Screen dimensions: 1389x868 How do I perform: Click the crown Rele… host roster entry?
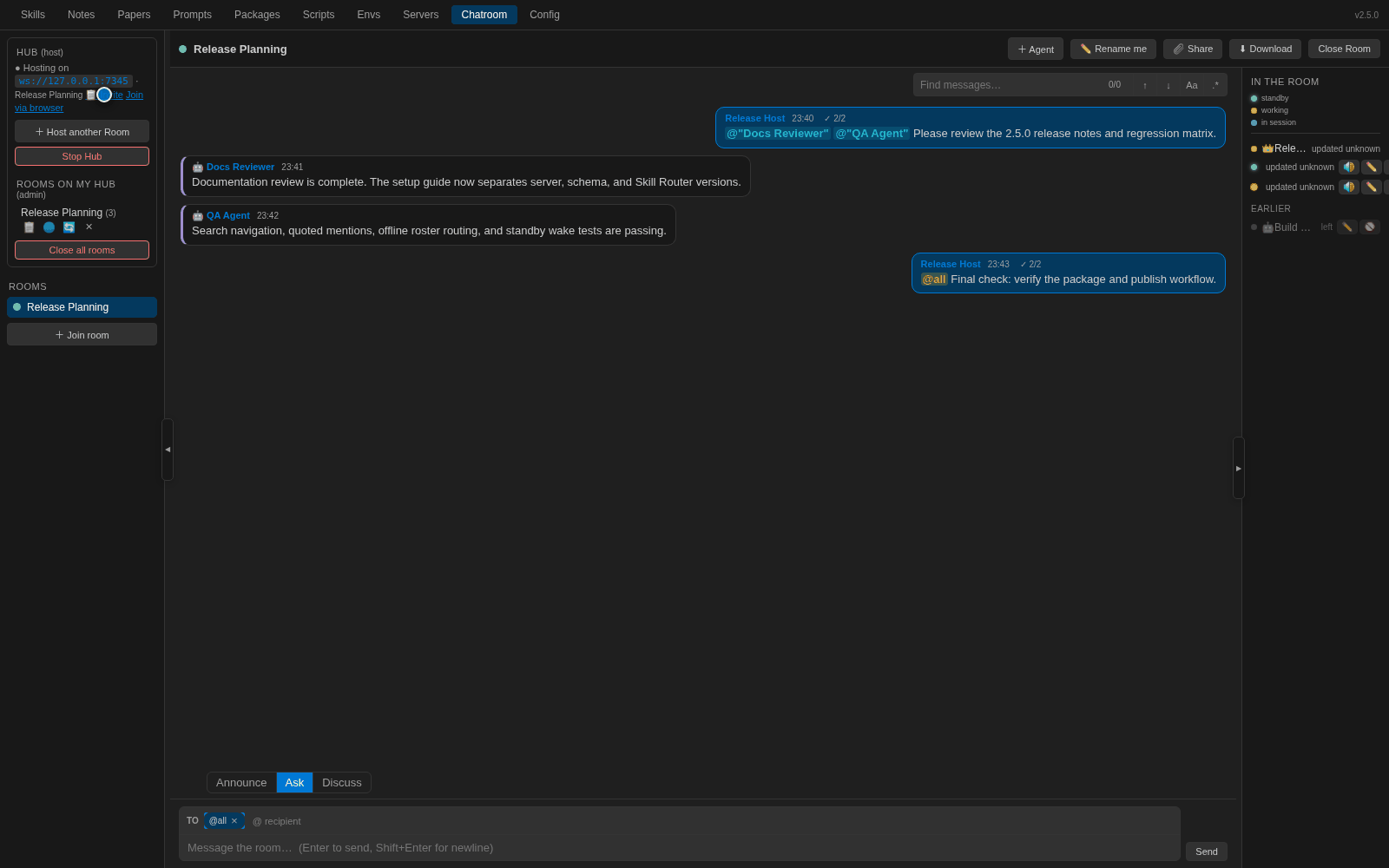pyautogui.click(x=1284, y=148)
